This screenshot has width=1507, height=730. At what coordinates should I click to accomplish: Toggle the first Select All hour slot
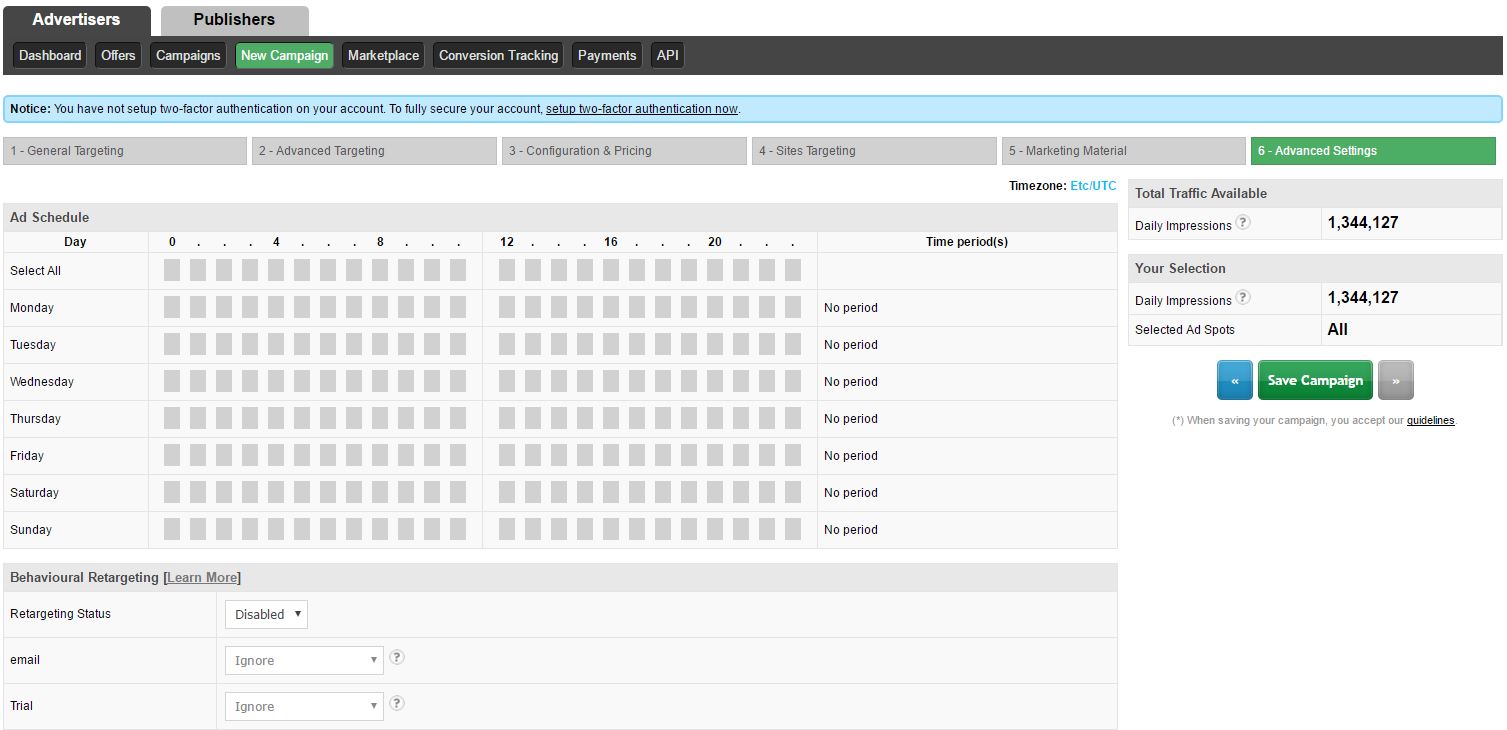tap(172, 271)
